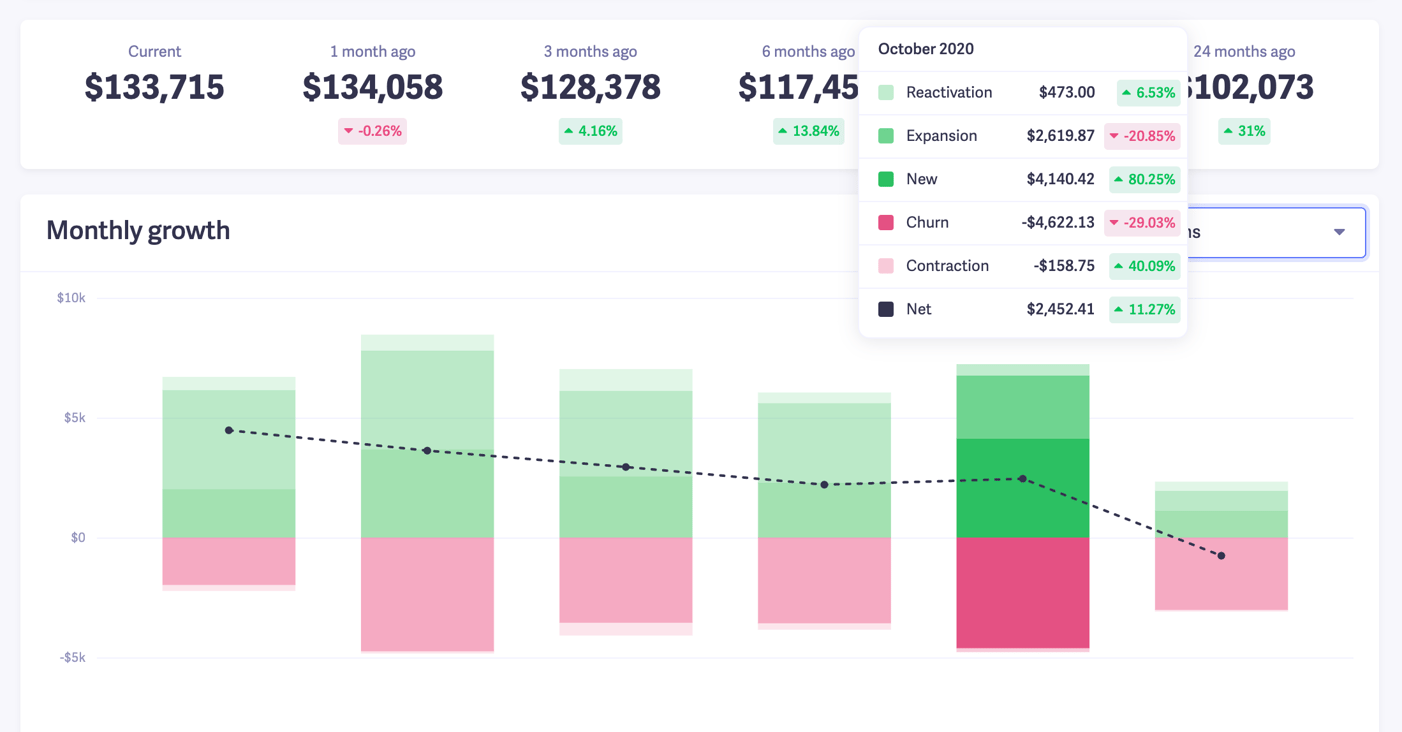
Task: Click the rightmost dotted-line data point
Action: click(1221, 554)
